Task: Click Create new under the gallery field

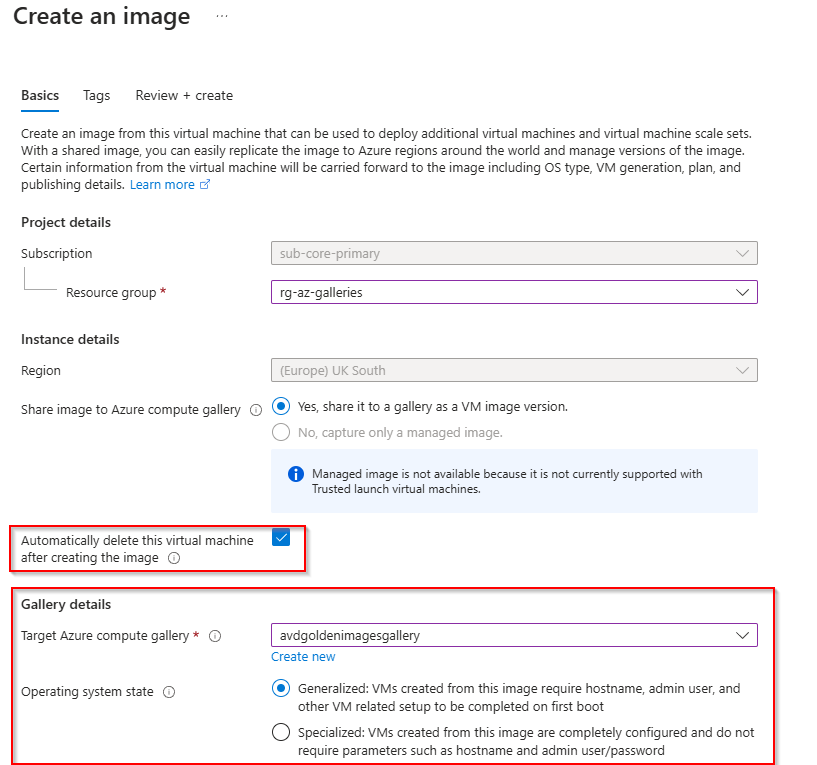Action: click(x=303, y=656)
